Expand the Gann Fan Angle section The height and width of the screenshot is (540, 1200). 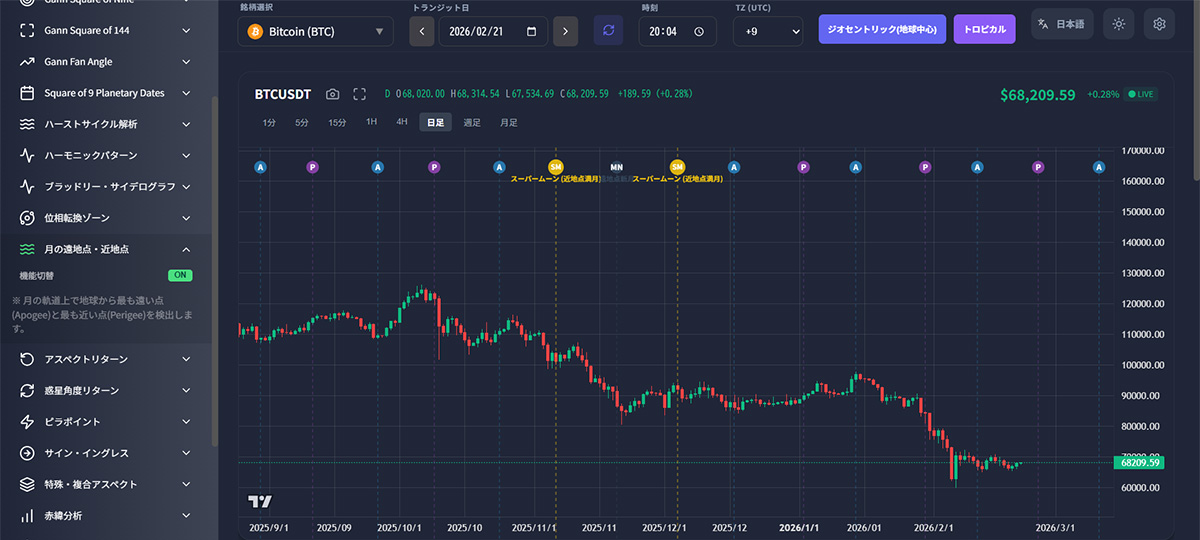[105, 62]
